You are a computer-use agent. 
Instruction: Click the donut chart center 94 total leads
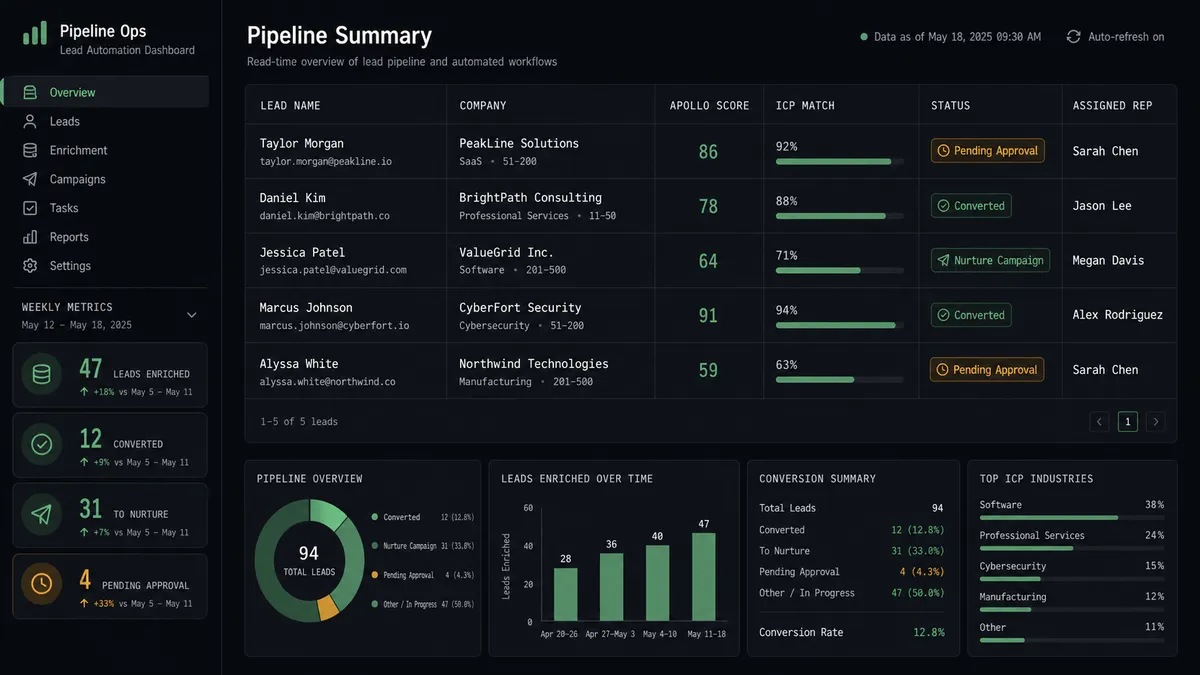click(x=309, y=559)
